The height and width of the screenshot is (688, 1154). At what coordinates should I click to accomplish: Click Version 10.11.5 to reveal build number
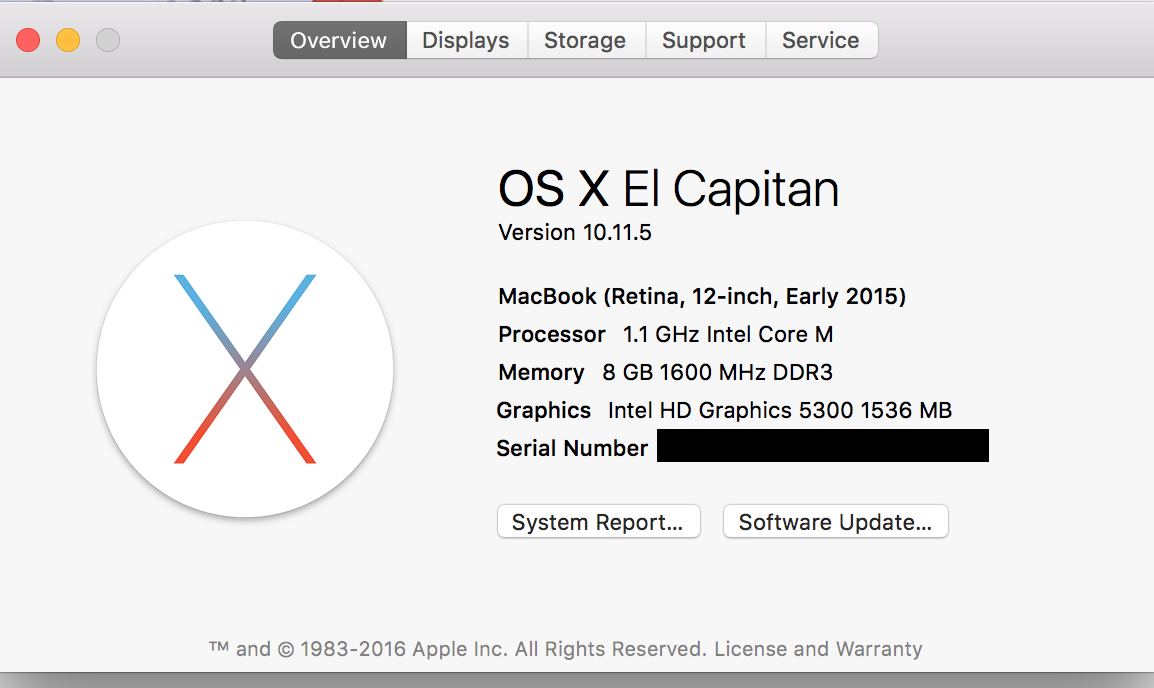coord(575,233)
